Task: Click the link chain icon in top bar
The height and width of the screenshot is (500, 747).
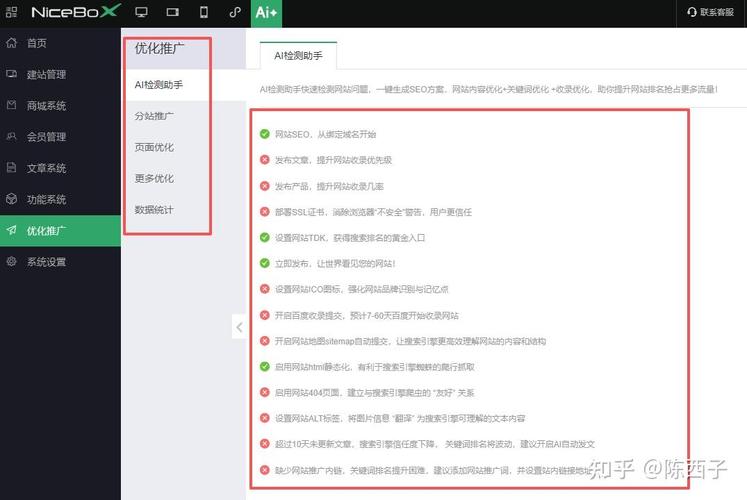Action: pyautogui.click(x=235, y=12)
